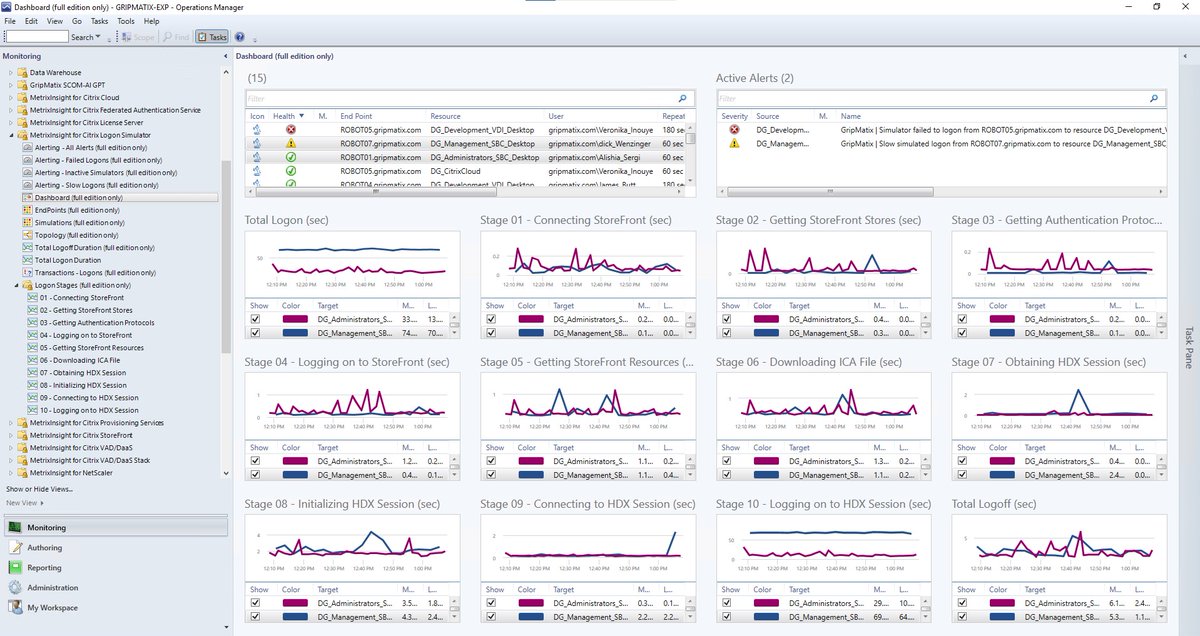1200x636 pixels.
Task: Click the Logon Stages folder icon
Action: [x=27, y=285]
